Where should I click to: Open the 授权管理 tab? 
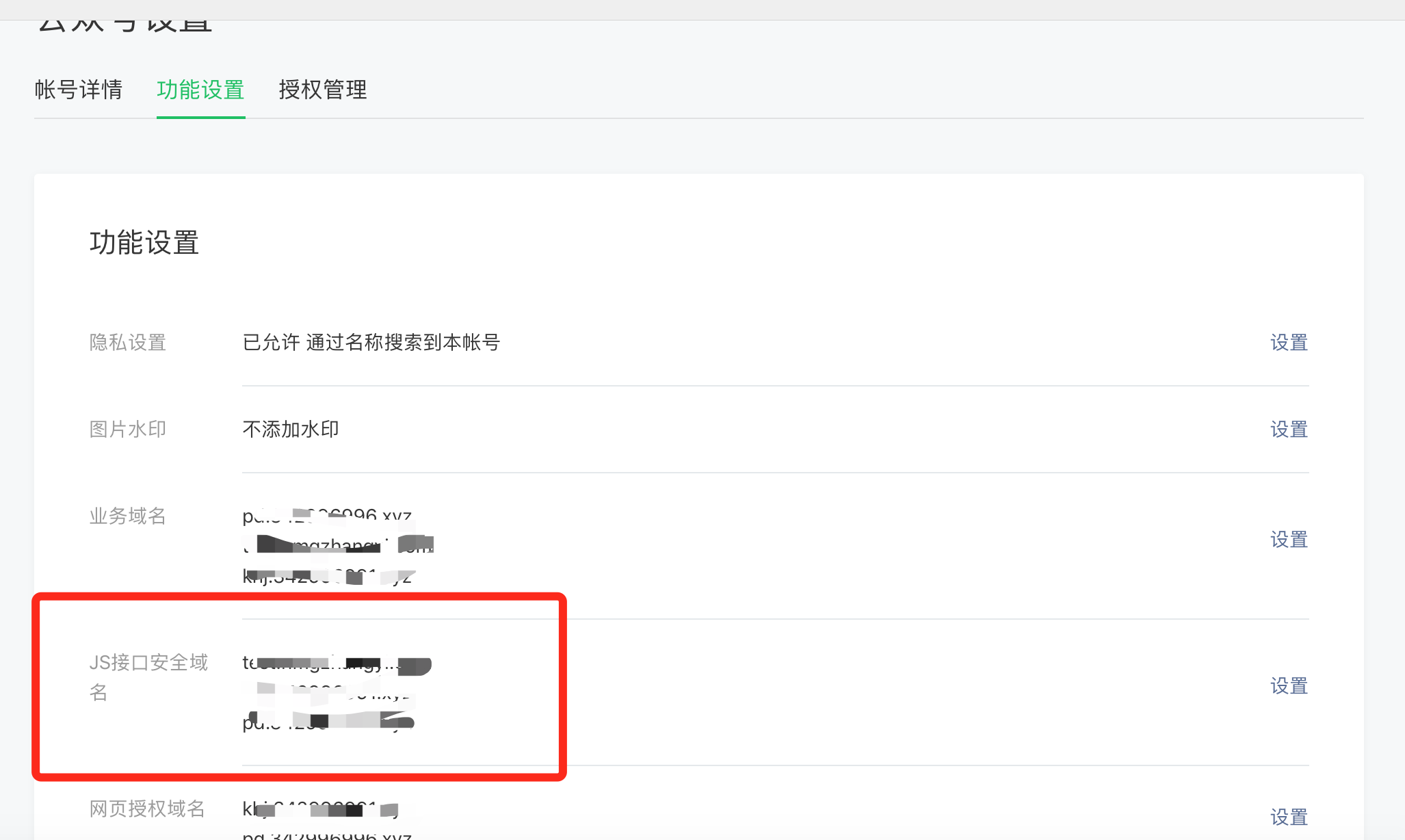pyautogui.click(x=323, y=90)
